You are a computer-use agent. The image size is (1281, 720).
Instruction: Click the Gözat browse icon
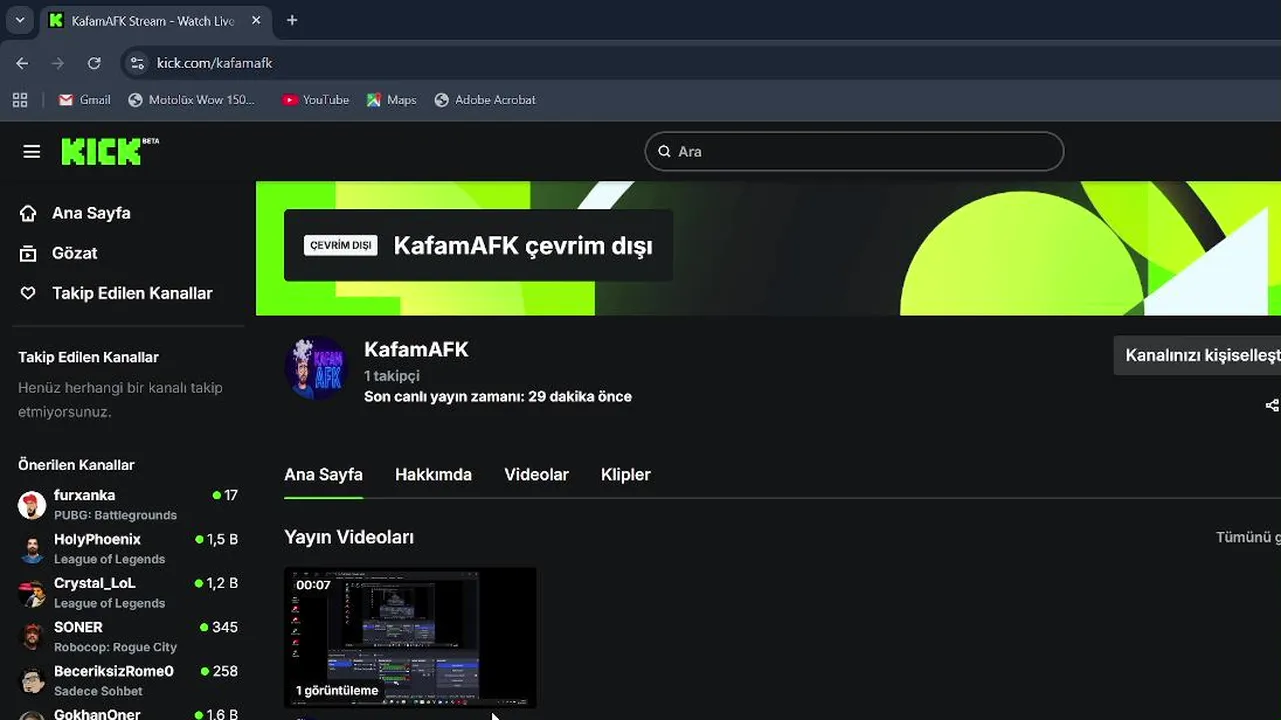(28, 253)
